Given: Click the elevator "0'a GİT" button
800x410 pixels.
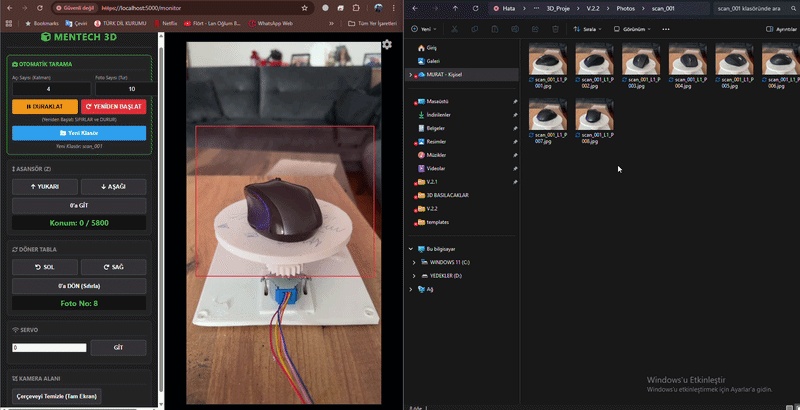Looking at the screenshot, I should click(x=79, y=206).
